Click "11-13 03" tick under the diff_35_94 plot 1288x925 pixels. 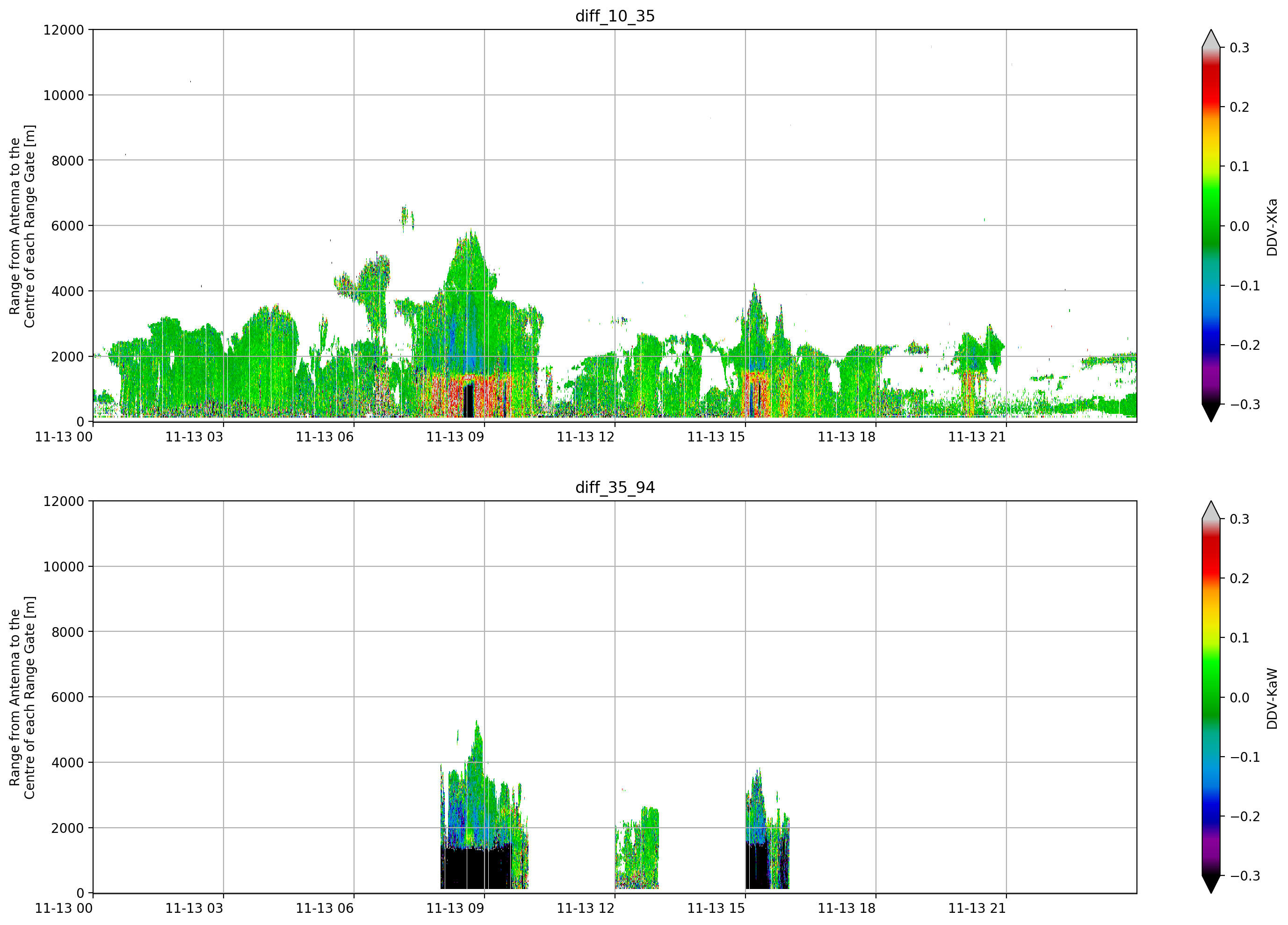pyautogui.click(x=194, y=908)
